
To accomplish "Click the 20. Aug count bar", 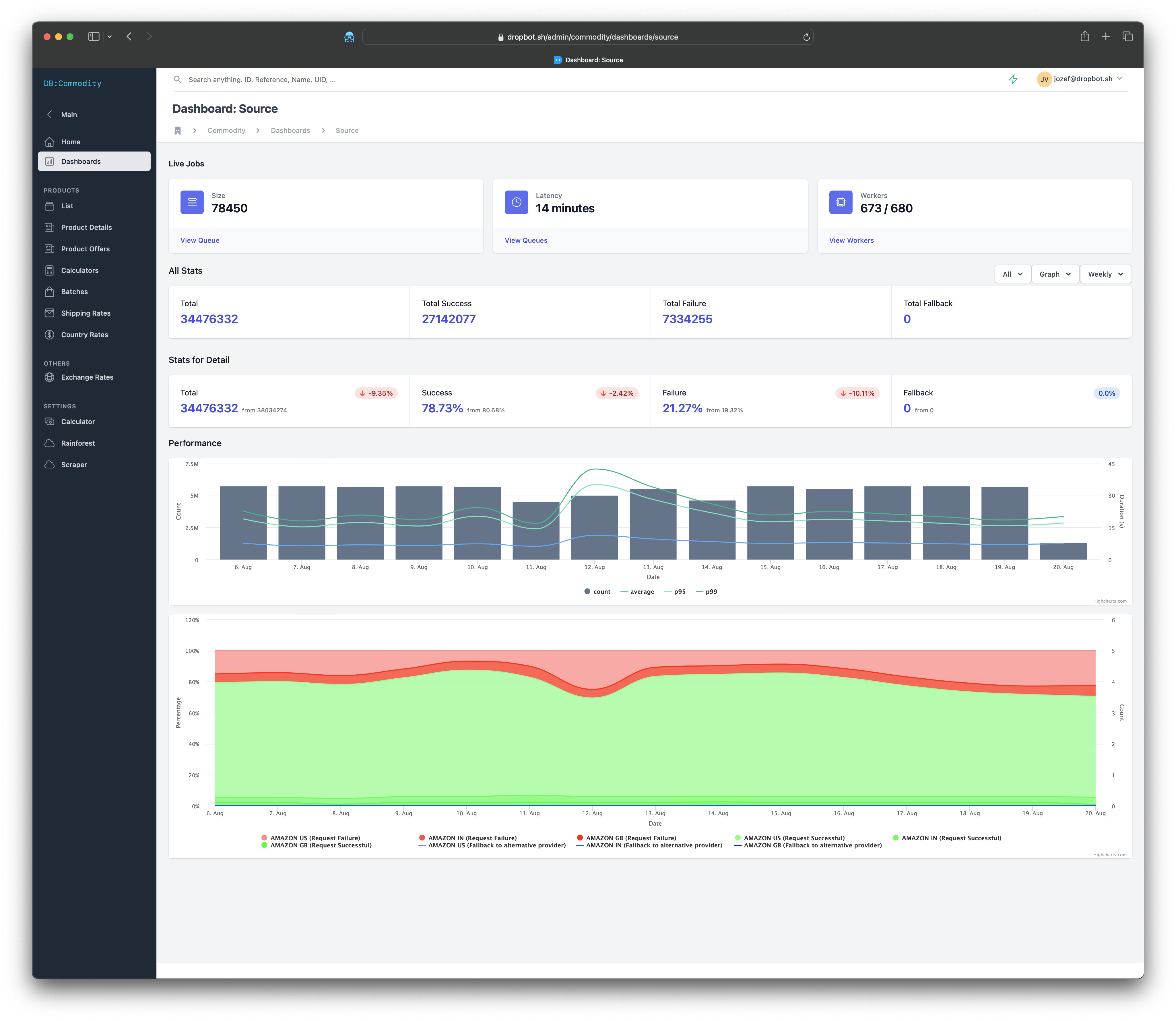I will pos(1063,552).
